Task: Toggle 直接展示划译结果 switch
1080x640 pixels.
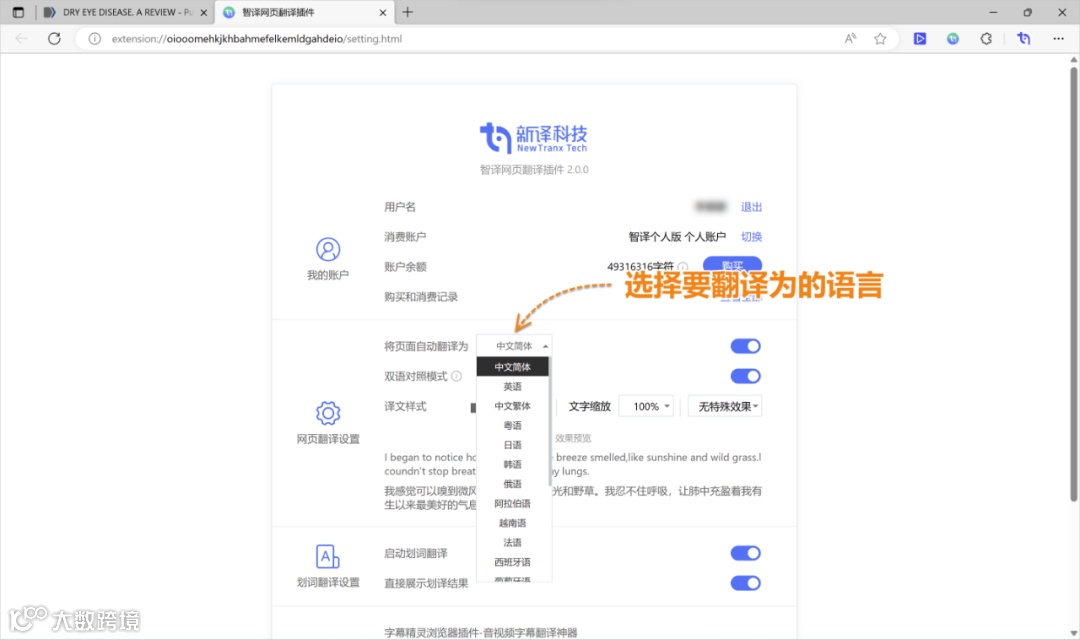Action: (745, 584)
